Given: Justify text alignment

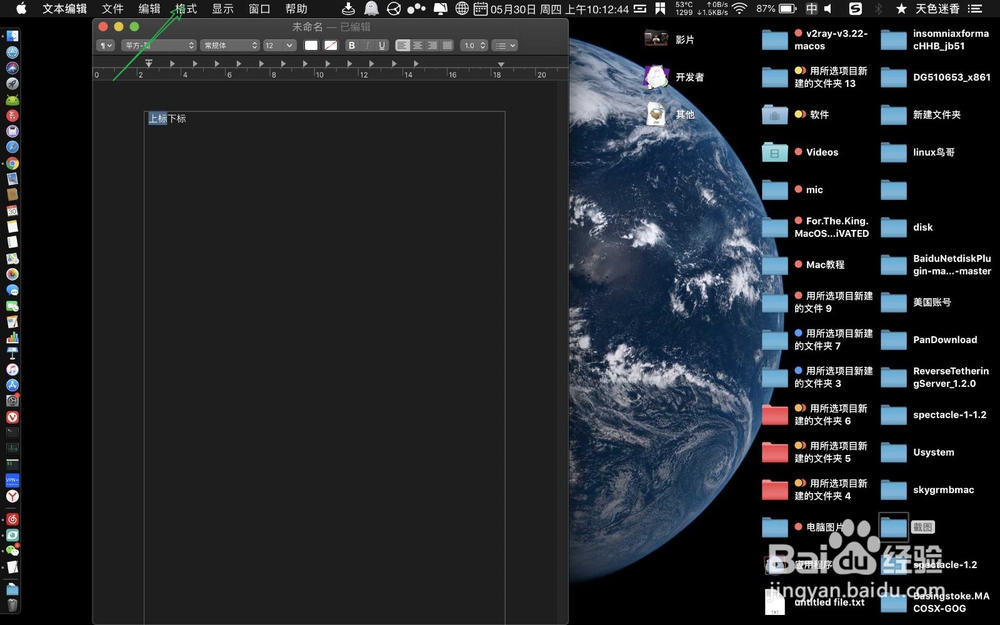Looking at the screenshot, I should (447, 45).
